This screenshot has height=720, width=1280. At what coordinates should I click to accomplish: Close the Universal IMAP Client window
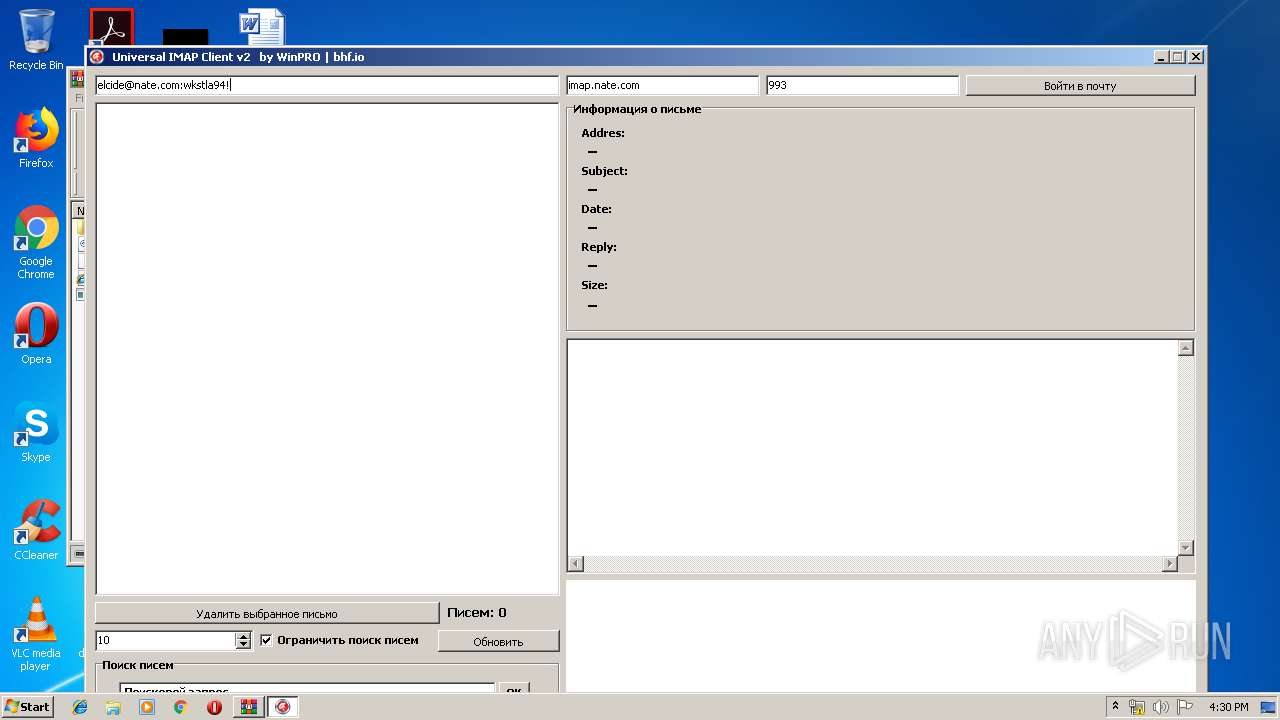pyautogui.click(x=1195, y=57)
